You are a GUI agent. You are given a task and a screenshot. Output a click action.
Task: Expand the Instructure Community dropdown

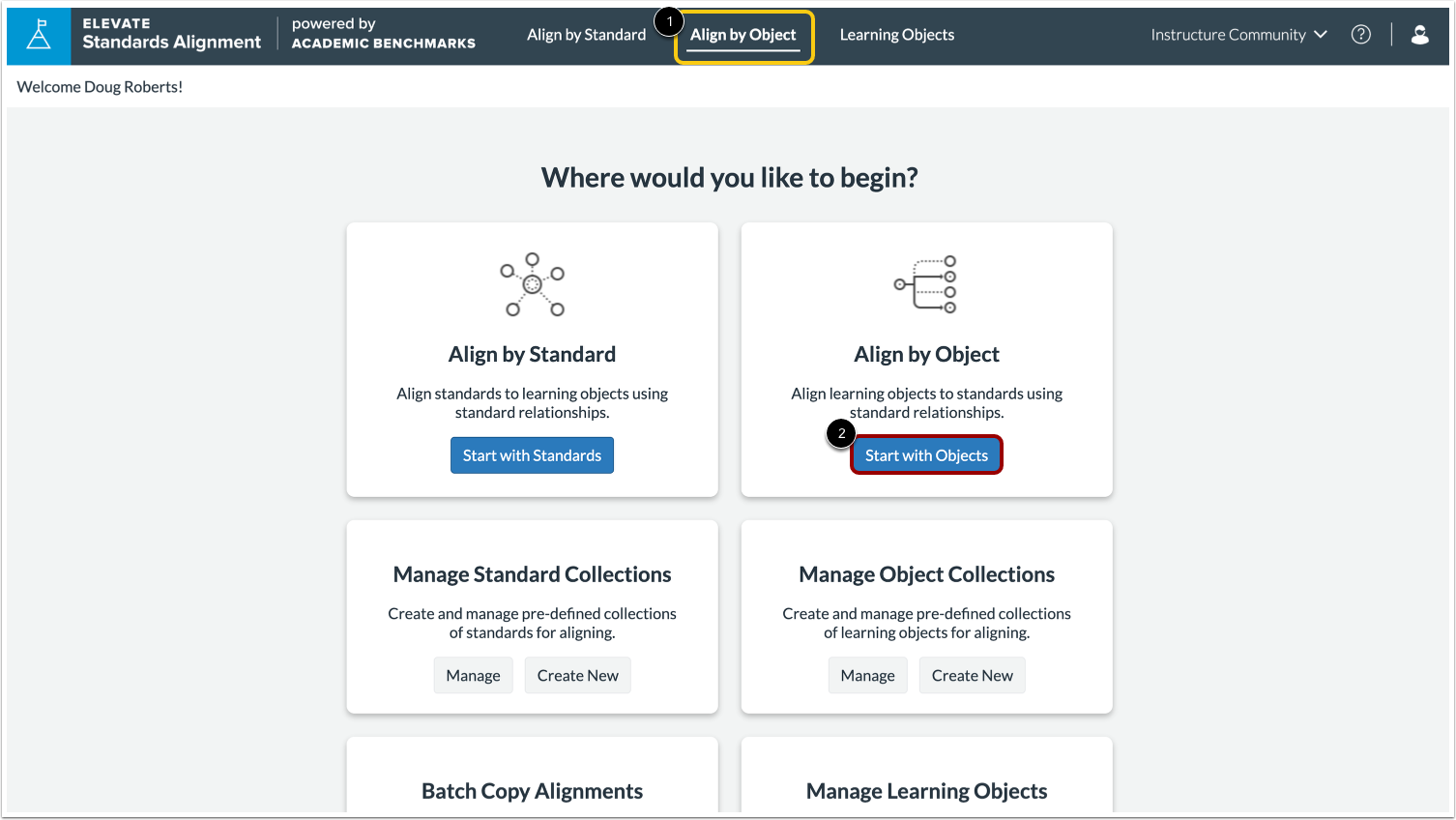tap(1238, 35)
